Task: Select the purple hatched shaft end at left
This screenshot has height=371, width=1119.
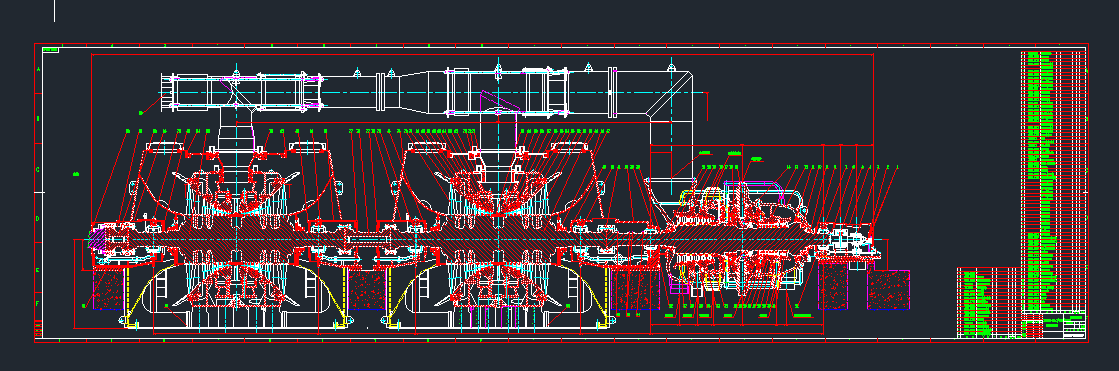Action: [96, 239]
